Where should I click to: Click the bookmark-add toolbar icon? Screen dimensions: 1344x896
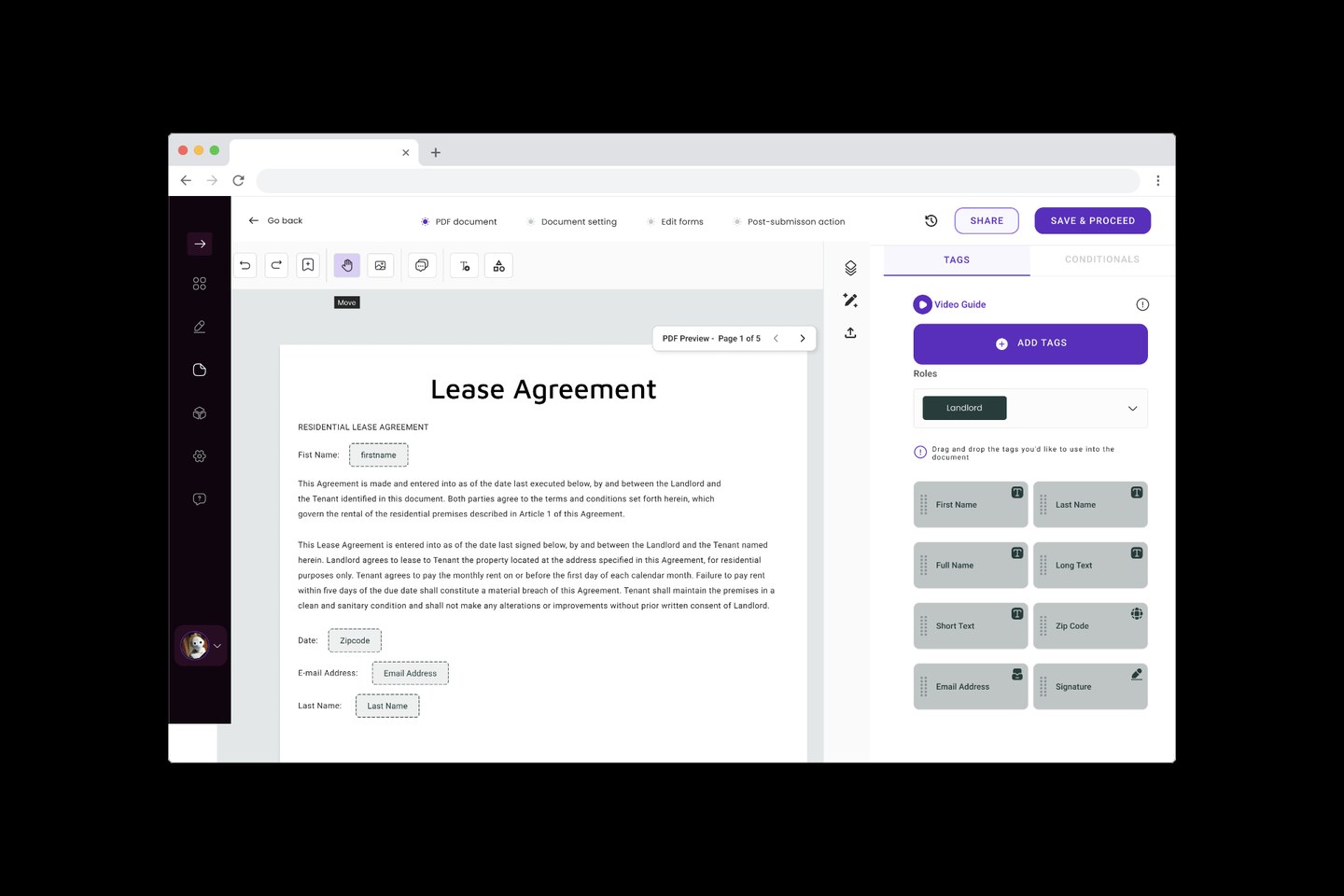coord(308,266)
